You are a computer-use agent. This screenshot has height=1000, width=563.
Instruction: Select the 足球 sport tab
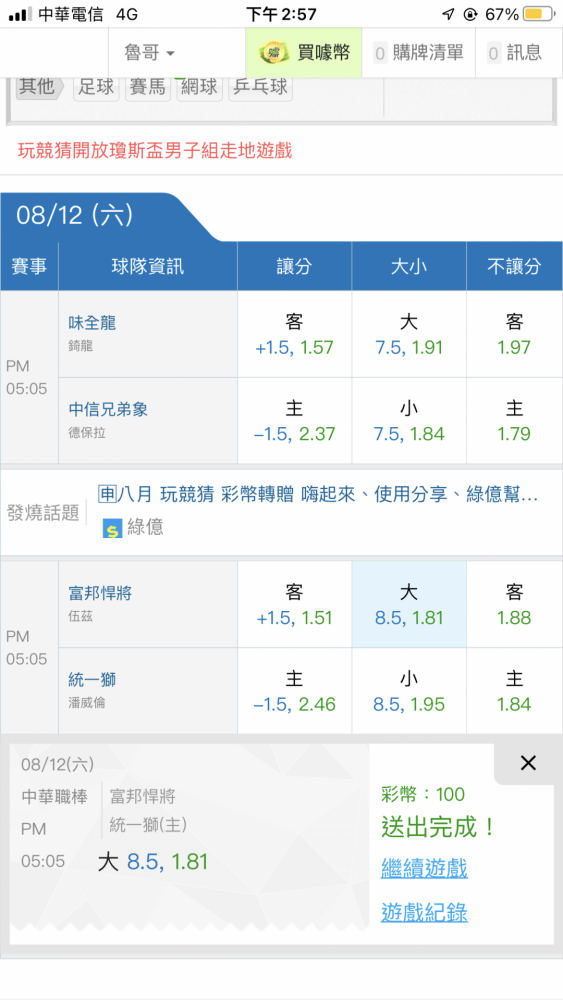tap(96, 87)
